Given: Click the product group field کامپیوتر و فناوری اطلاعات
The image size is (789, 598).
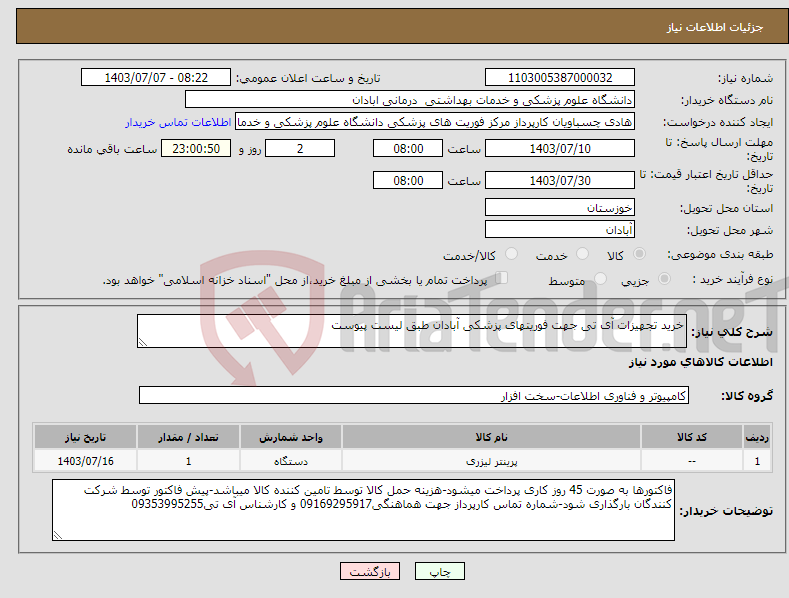Looking at the screenshot, I should pos(414,396).
